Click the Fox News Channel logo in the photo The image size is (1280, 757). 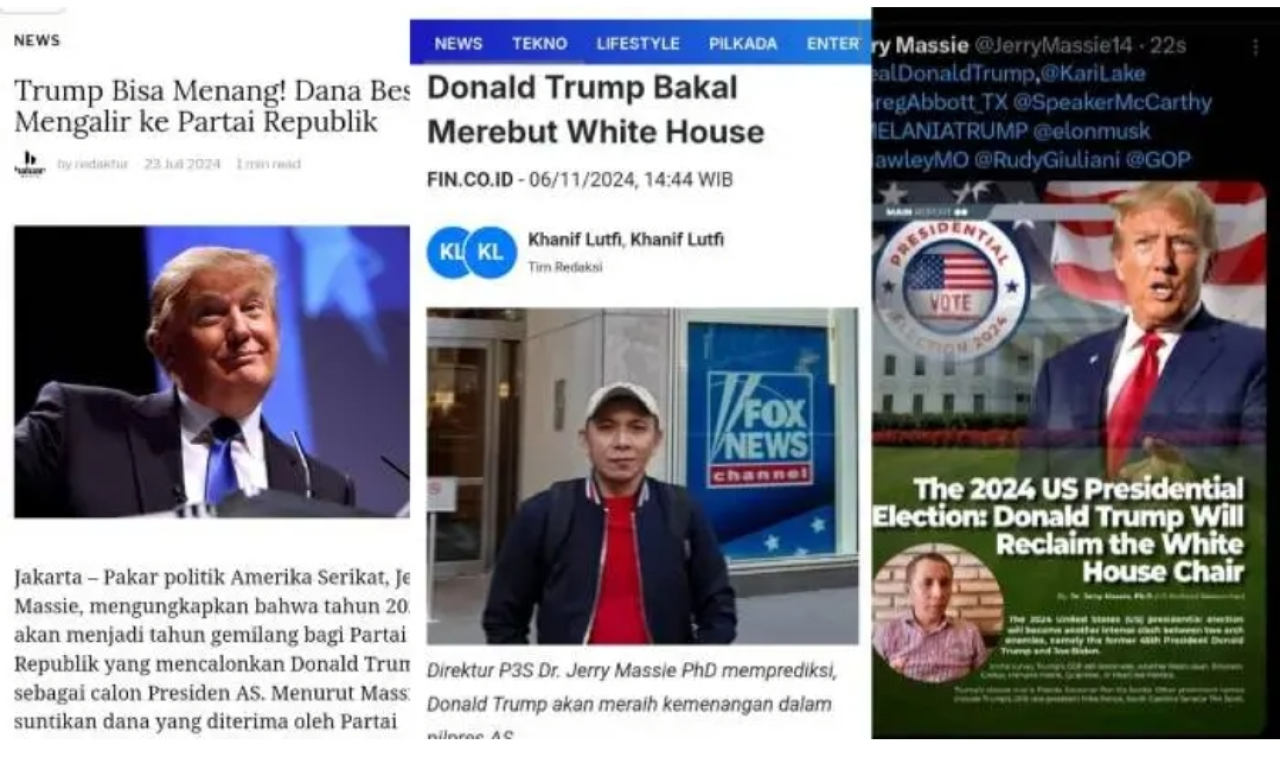[x=760, y=428]
